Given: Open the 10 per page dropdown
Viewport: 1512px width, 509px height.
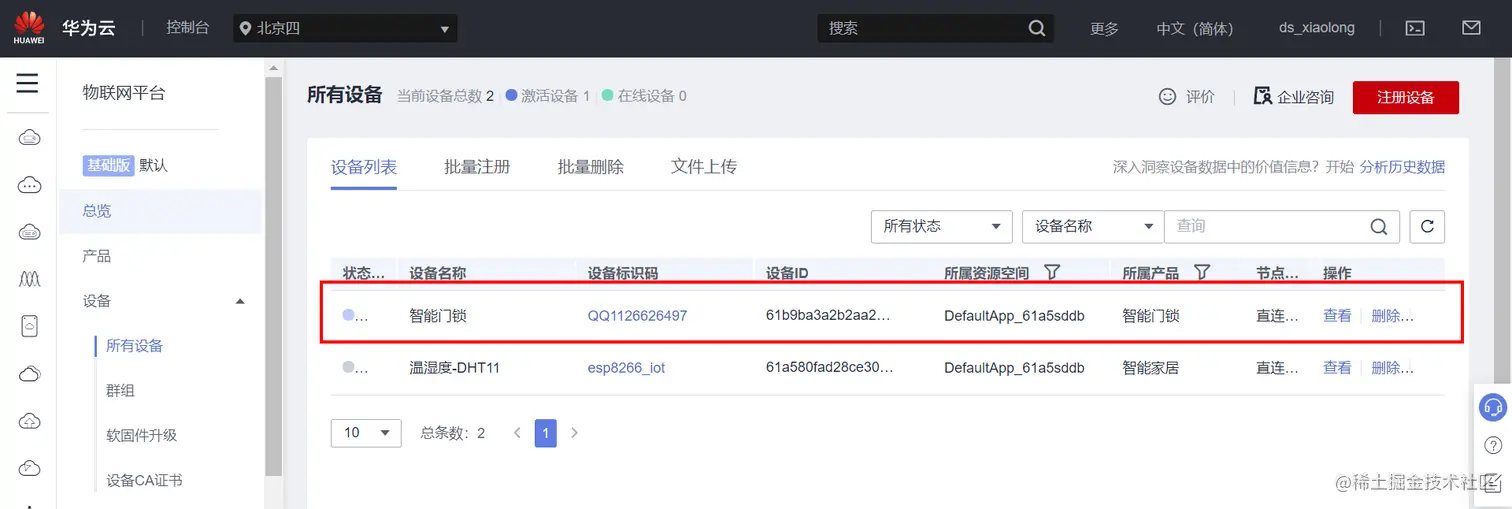Looking at the screenshot, I should click(366, 433).
